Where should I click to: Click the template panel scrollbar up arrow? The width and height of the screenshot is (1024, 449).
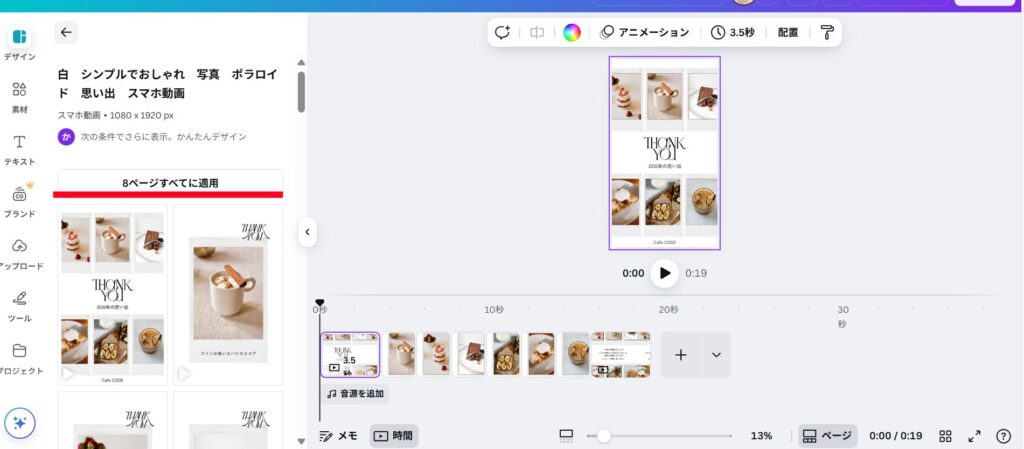(x=301, y=63)
